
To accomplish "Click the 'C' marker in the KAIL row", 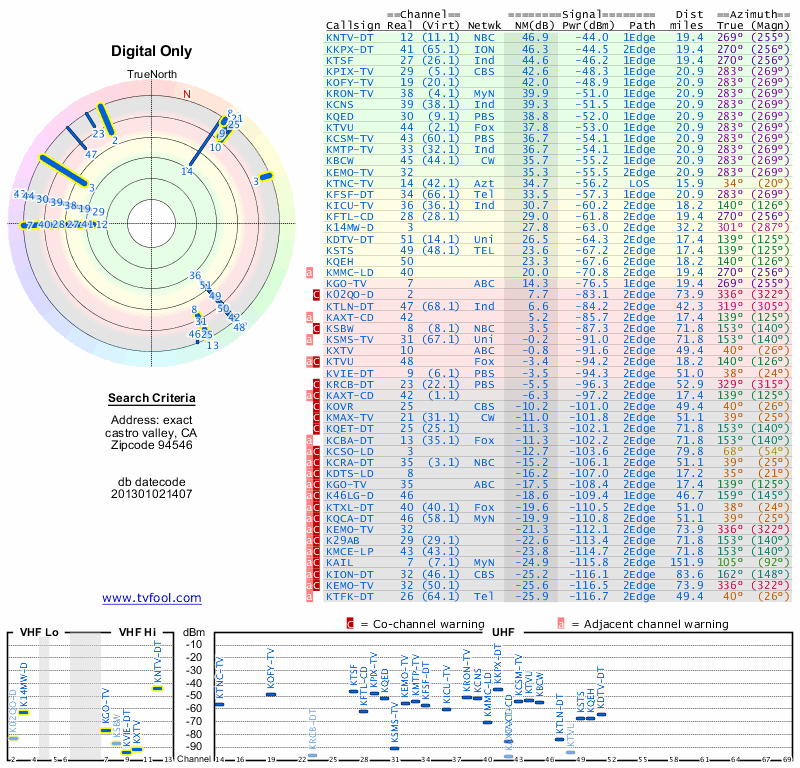I will pos(316,562).
